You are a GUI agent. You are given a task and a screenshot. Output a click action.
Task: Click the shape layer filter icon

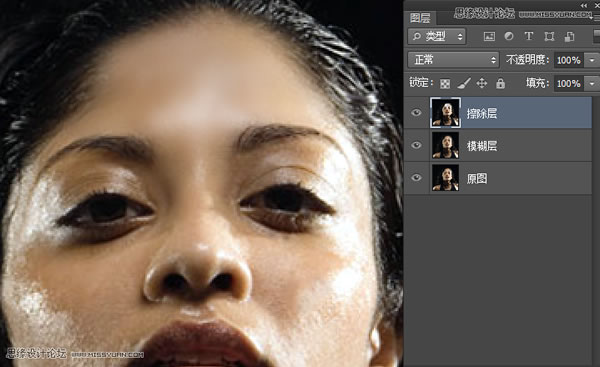click(549, 36)
